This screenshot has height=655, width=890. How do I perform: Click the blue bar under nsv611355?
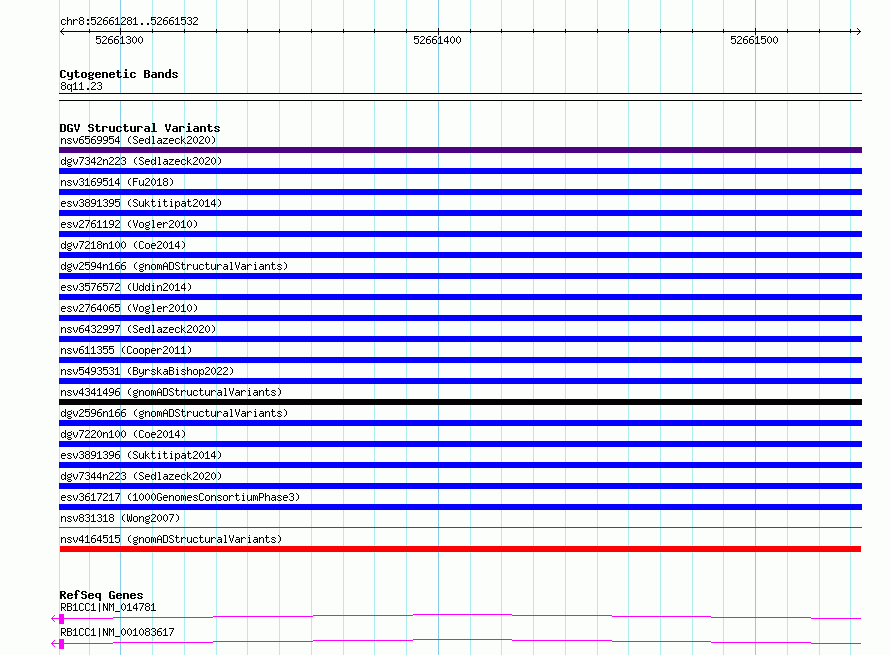[460, 360]
